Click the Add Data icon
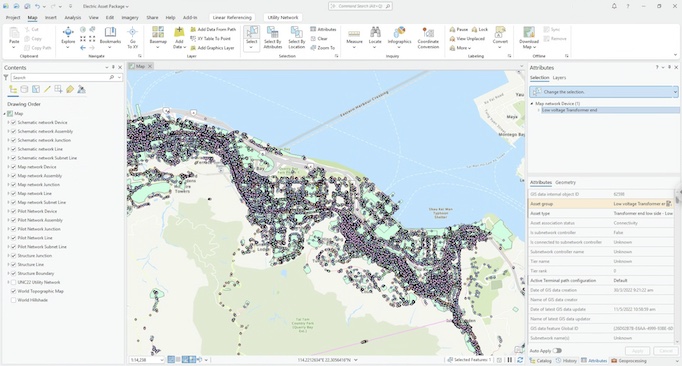Viewport: 682px width, 366px height. [x=179, y=32]
